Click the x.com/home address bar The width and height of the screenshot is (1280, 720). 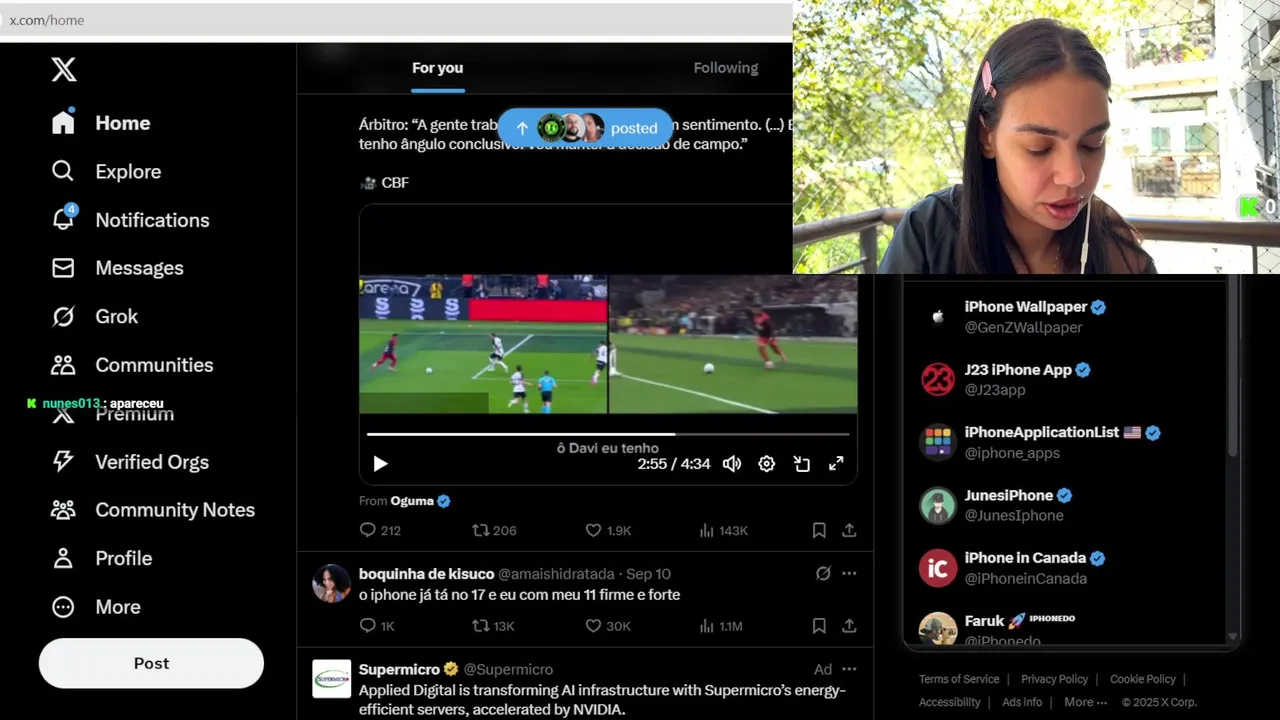pos(396,20)
